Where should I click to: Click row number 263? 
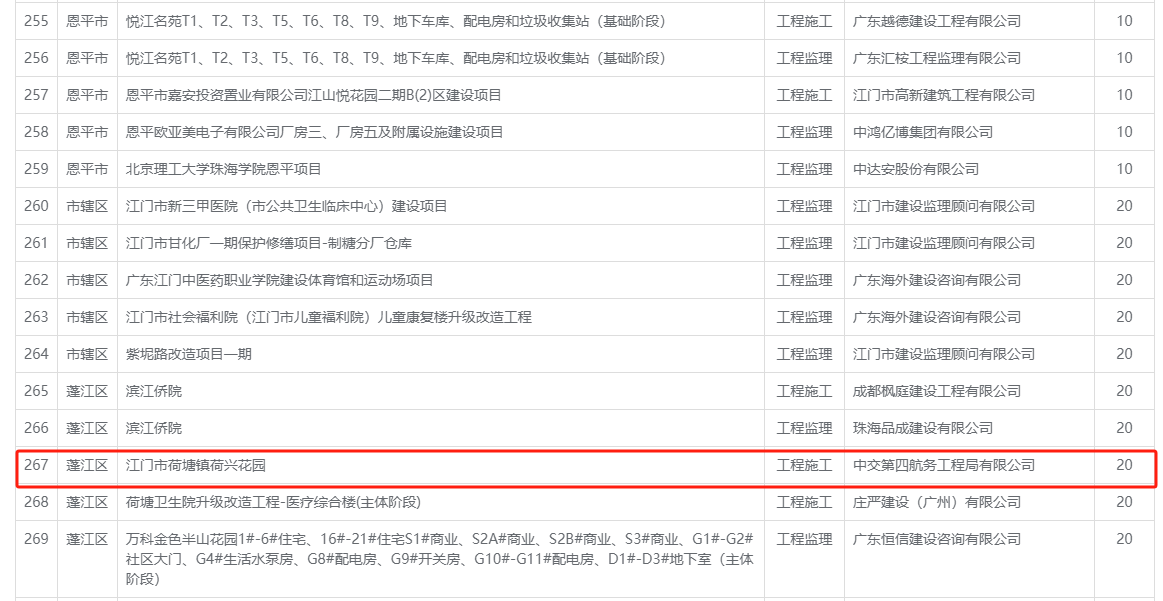click(36, 318)
